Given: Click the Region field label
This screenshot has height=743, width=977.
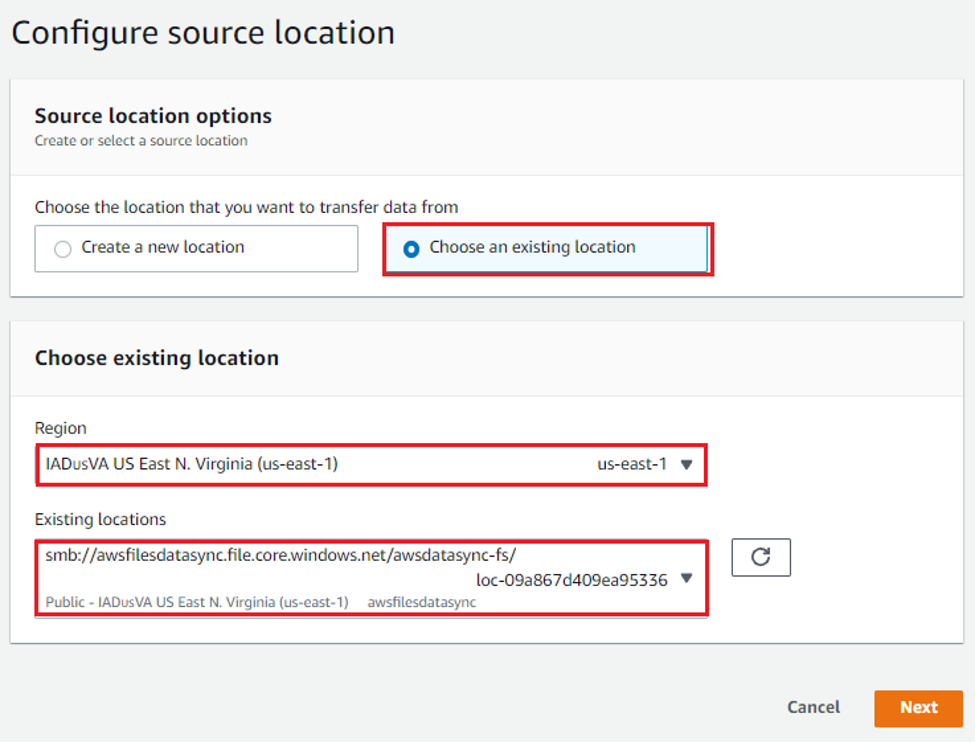Looking at the screenshot, I should click(x=60, y=428).
